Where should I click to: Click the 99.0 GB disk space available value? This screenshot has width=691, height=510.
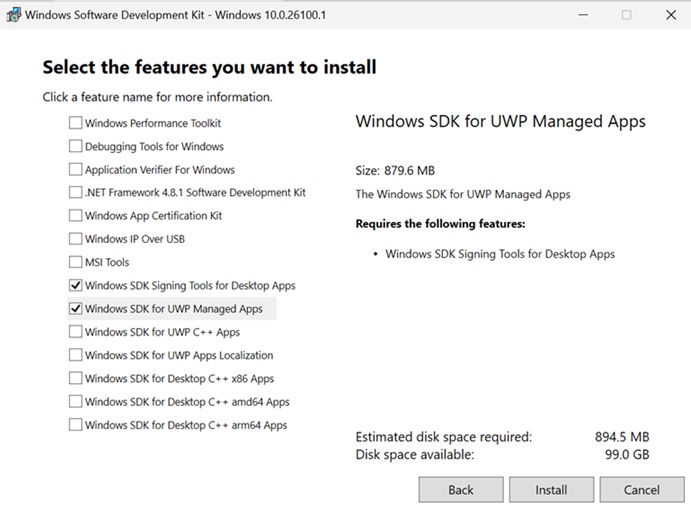[x=627, y=454]
